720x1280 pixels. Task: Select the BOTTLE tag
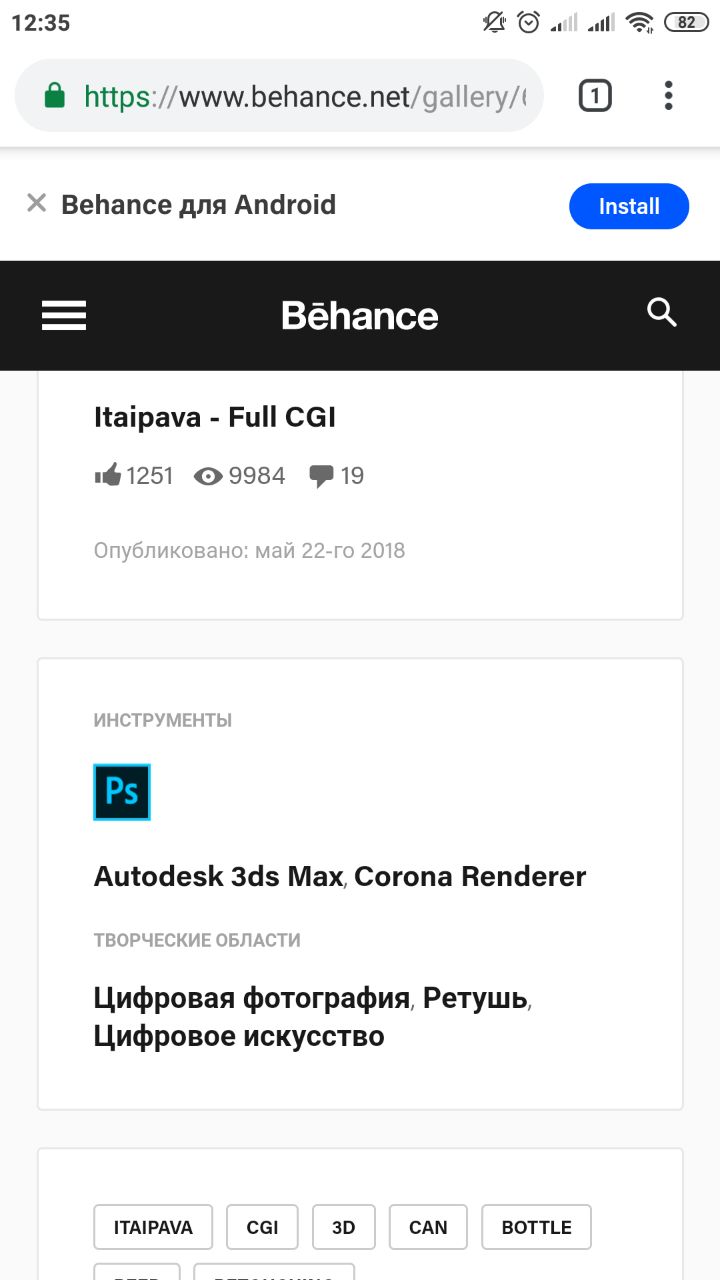536,1227
